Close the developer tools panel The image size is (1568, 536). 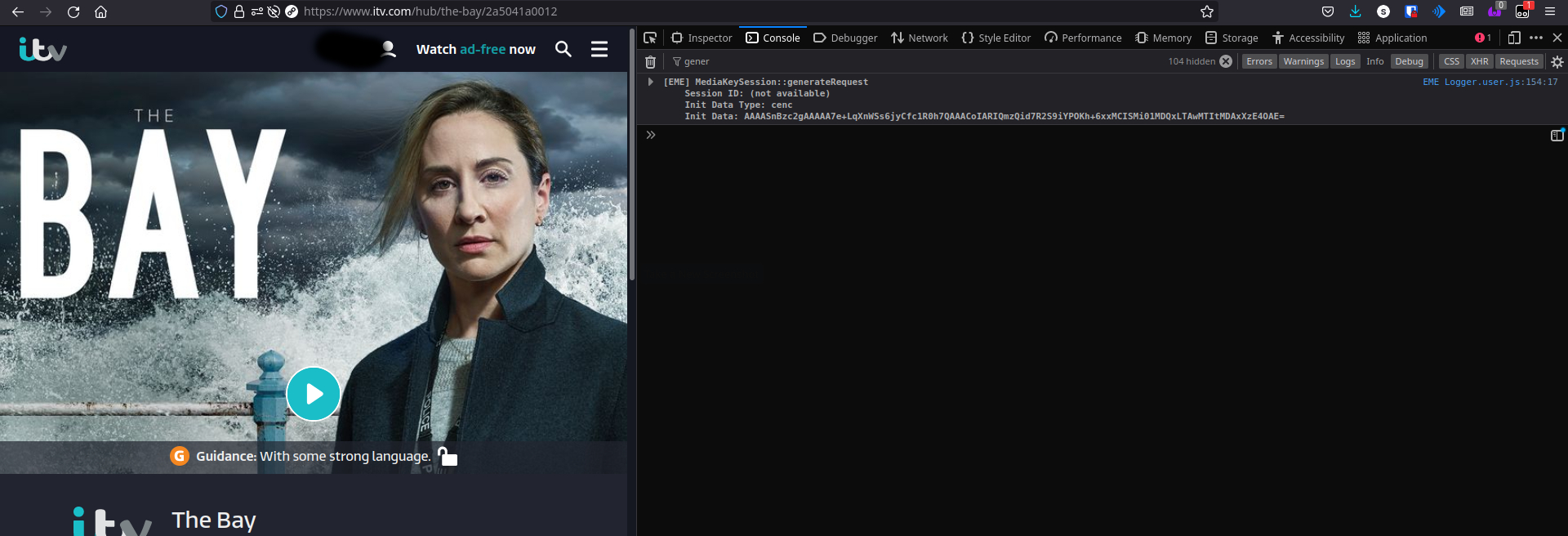point(1557,38)
